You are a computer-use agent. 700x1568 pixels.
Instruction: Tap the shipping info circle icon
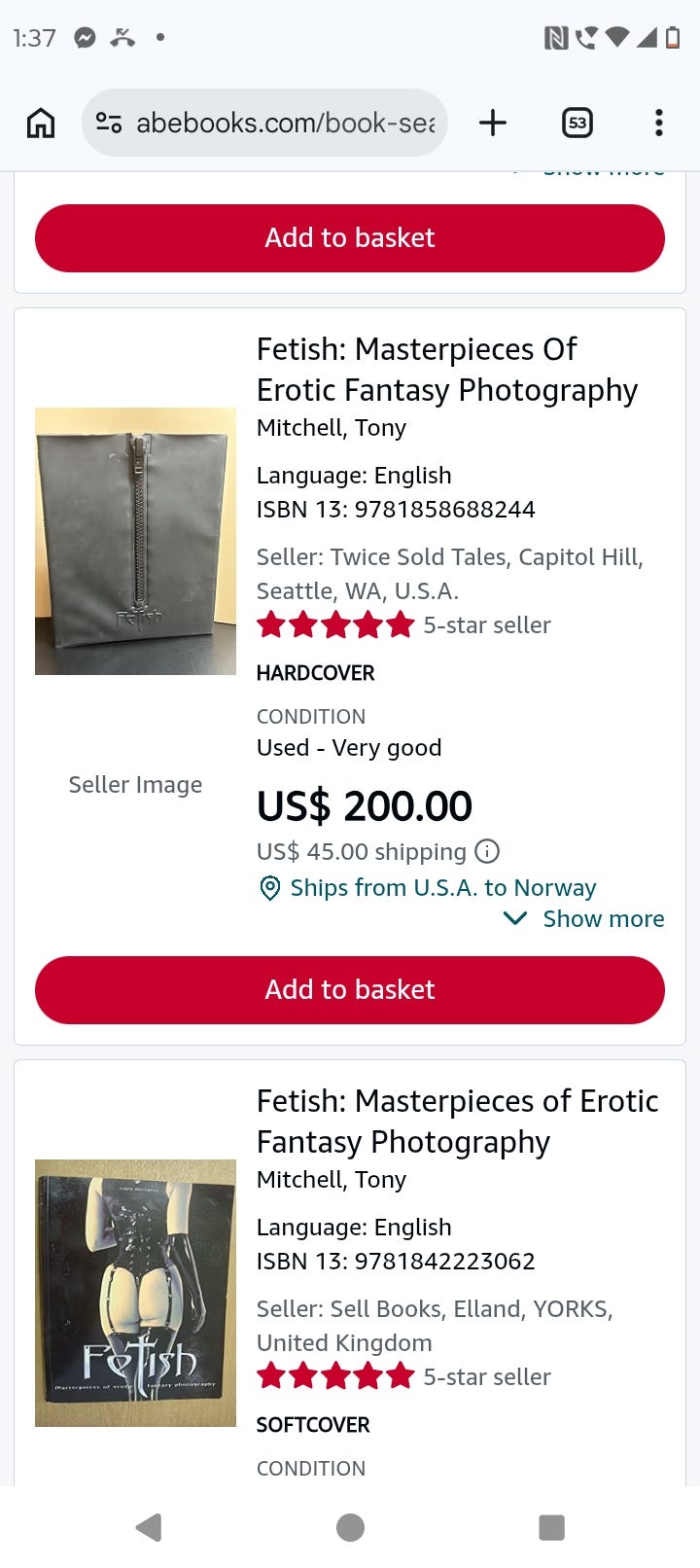pyautogui.click(x=487, y=851)
